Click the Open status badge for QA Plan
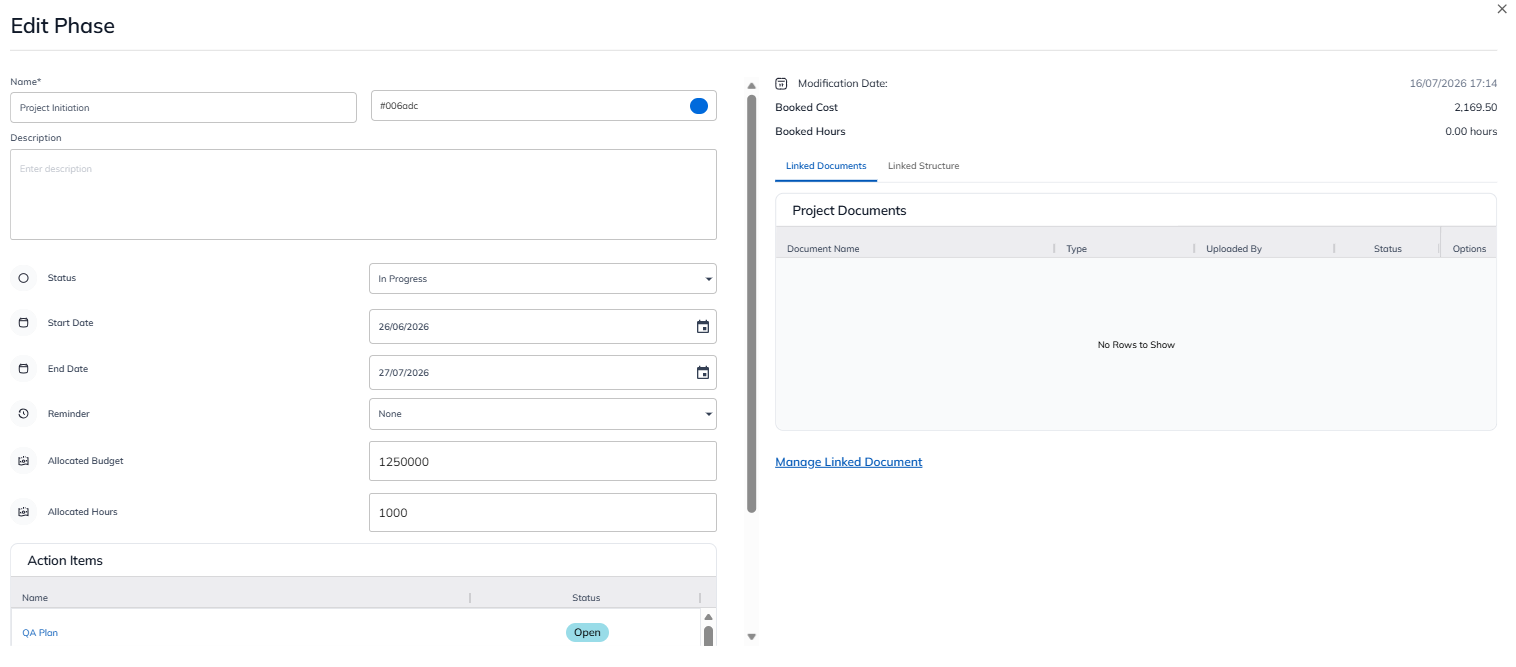 [x=587, y=632]
